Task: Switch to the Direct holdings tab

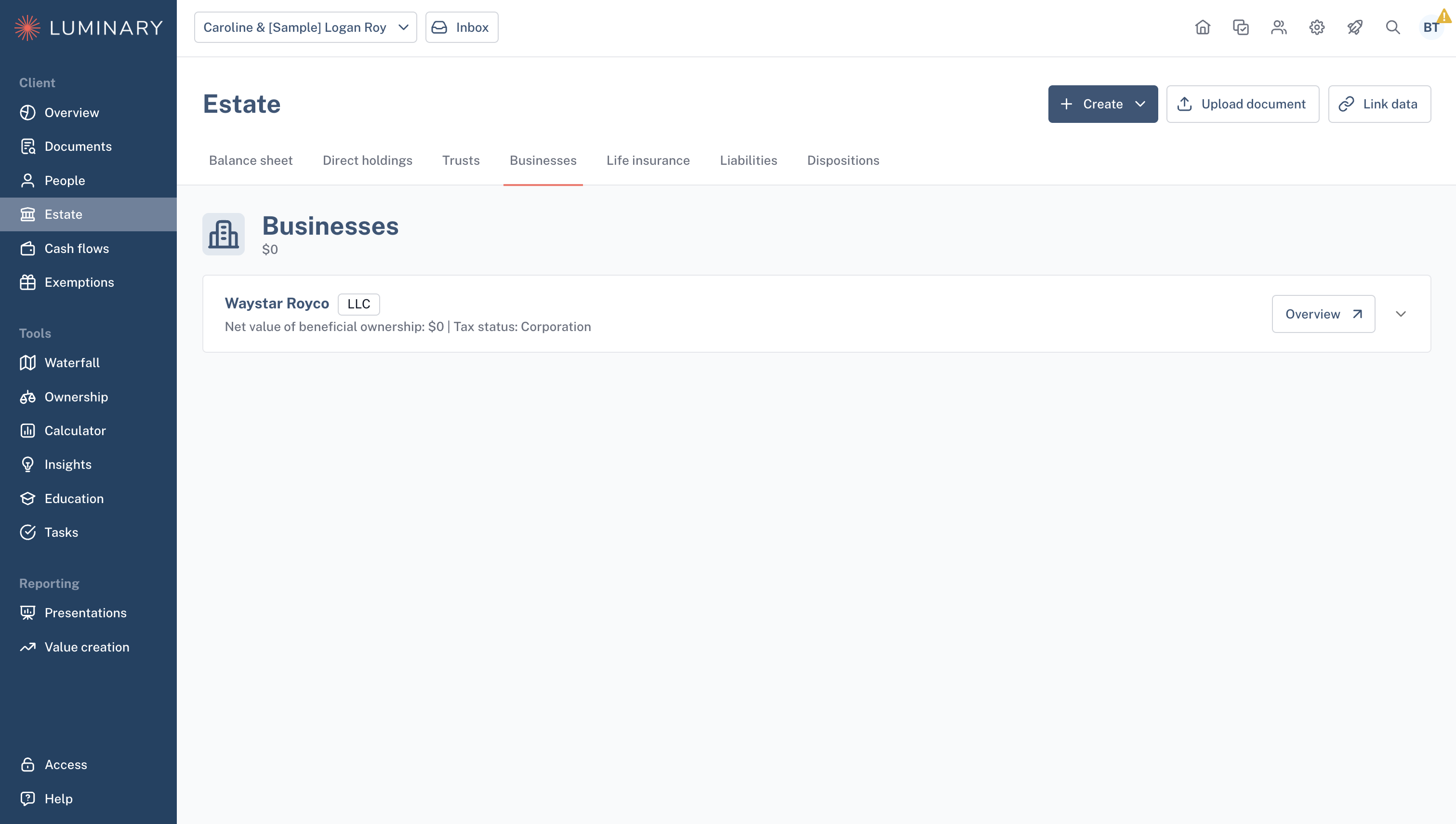Action: [x=367, y=161]
